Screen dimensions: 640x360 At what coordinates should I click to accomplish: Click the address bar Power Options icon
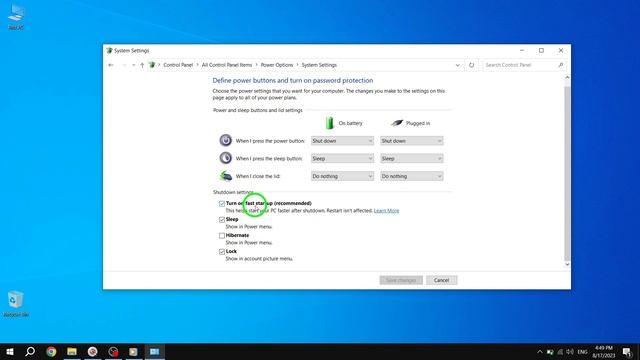pos(152,65)
